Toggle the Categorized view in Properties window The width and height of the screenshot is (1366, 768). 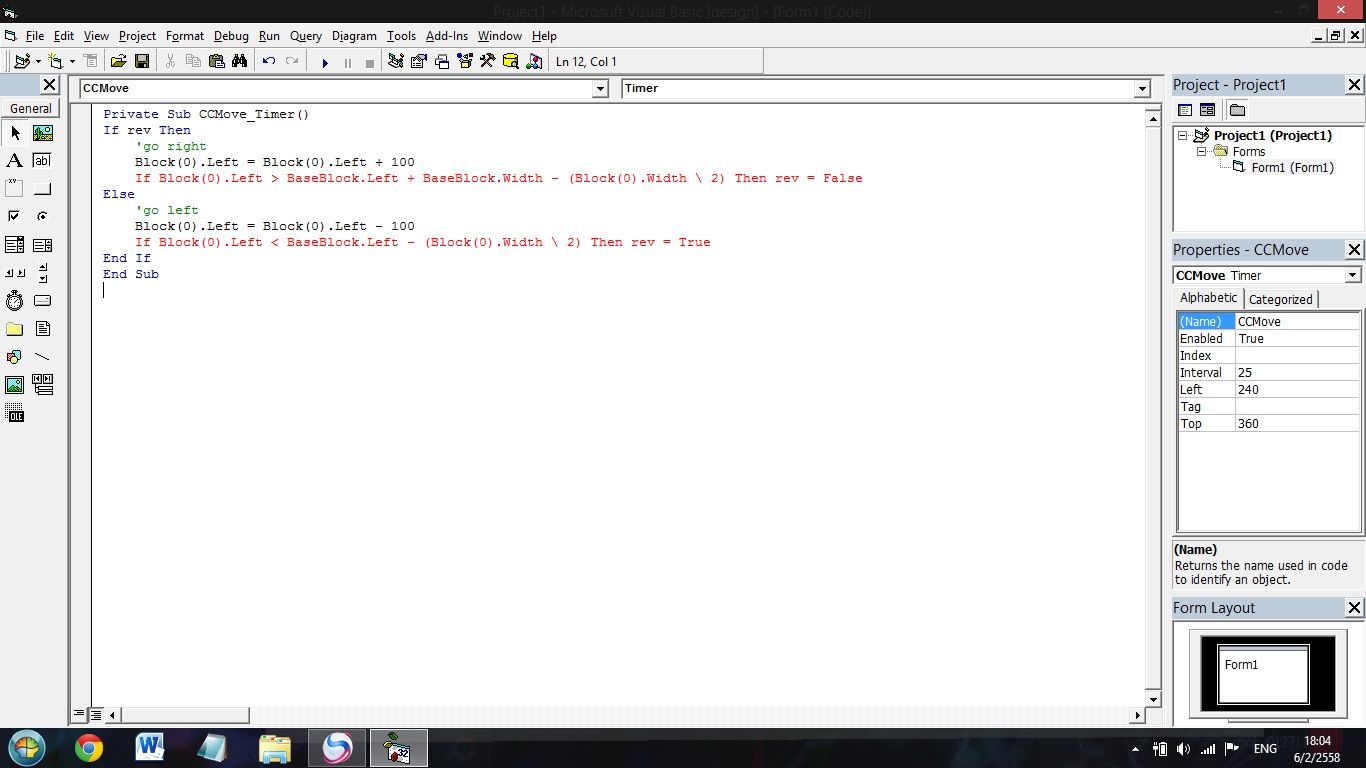click(1280, 298)
